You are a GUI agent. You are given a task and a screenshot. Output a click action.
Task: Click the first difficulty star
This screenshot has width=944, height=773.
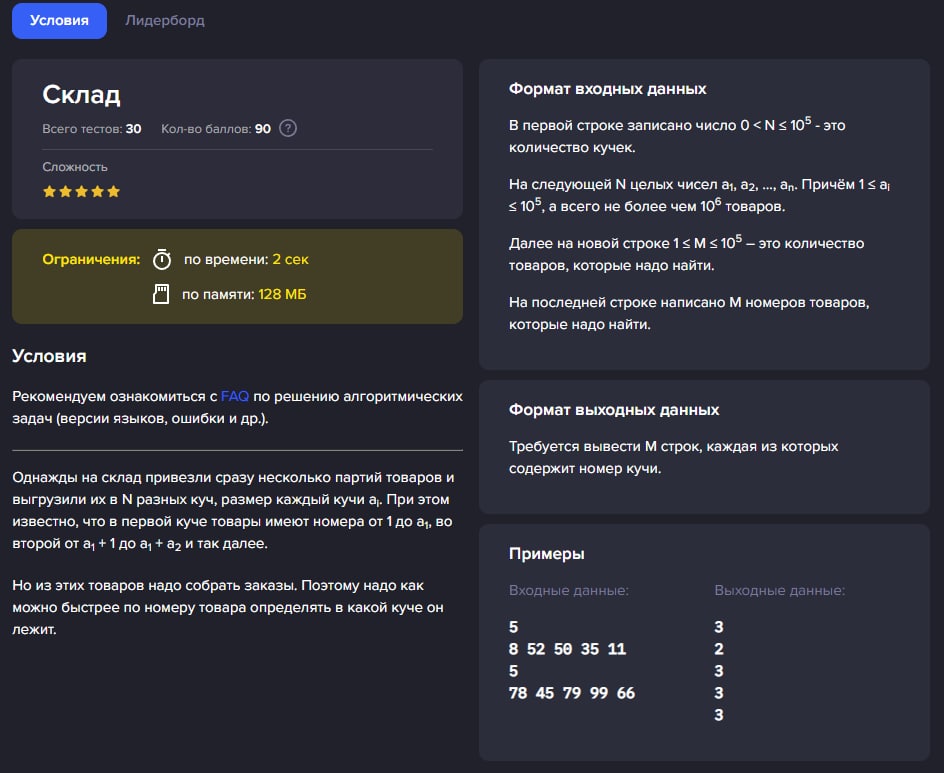point(49,191)
